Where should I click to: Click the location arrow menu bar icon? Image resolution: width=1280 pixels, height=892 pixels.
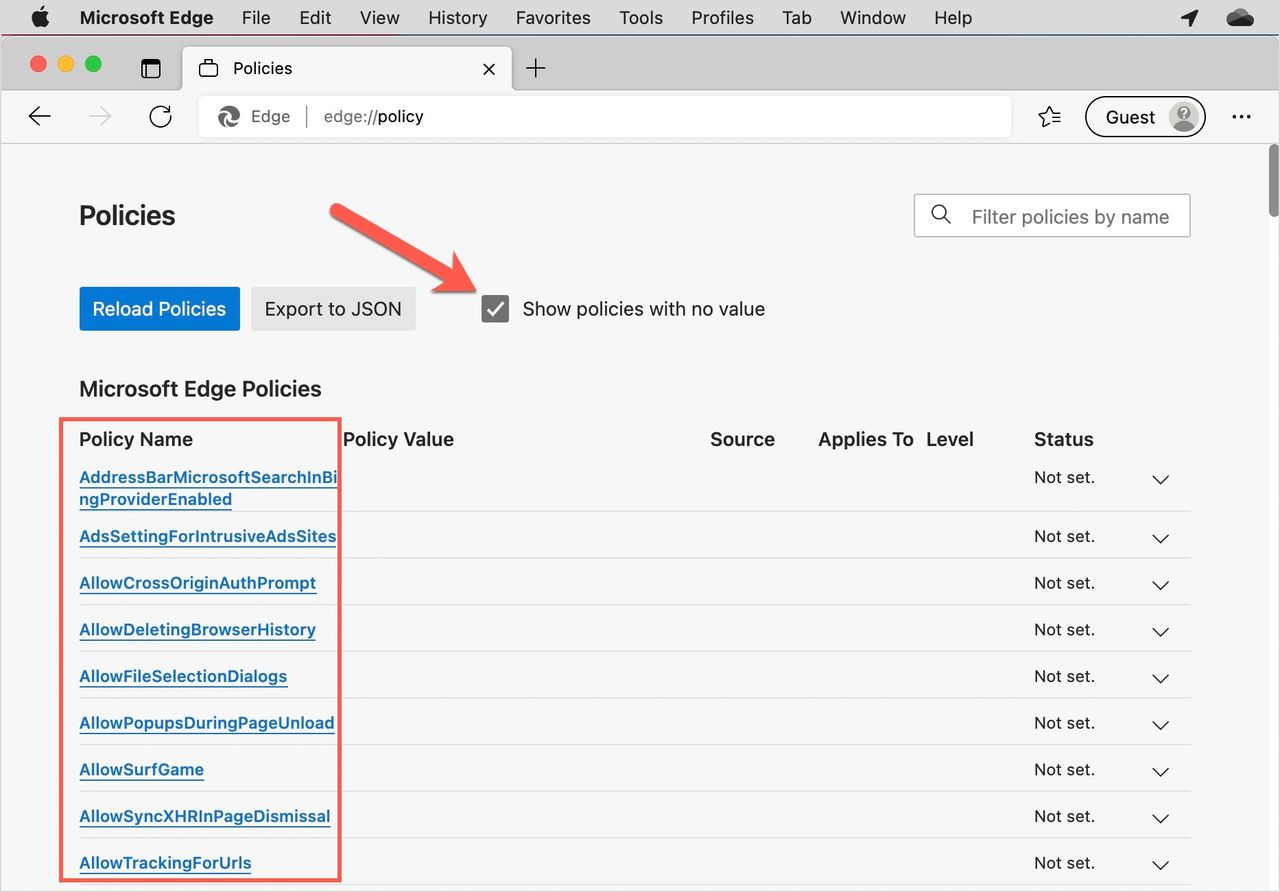pos(1189,18)
